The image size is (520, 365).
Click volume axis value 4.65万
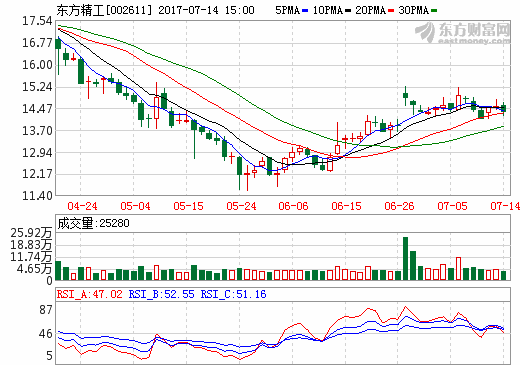pyautogui.click(x=35, y=269)
